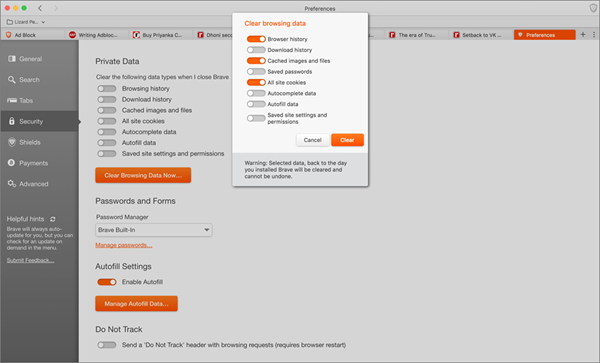This screenshot has height=363, width=600.
Task: Open Shields preferences in sidebar
Action: pyautogui.click(x=39, y=142)
